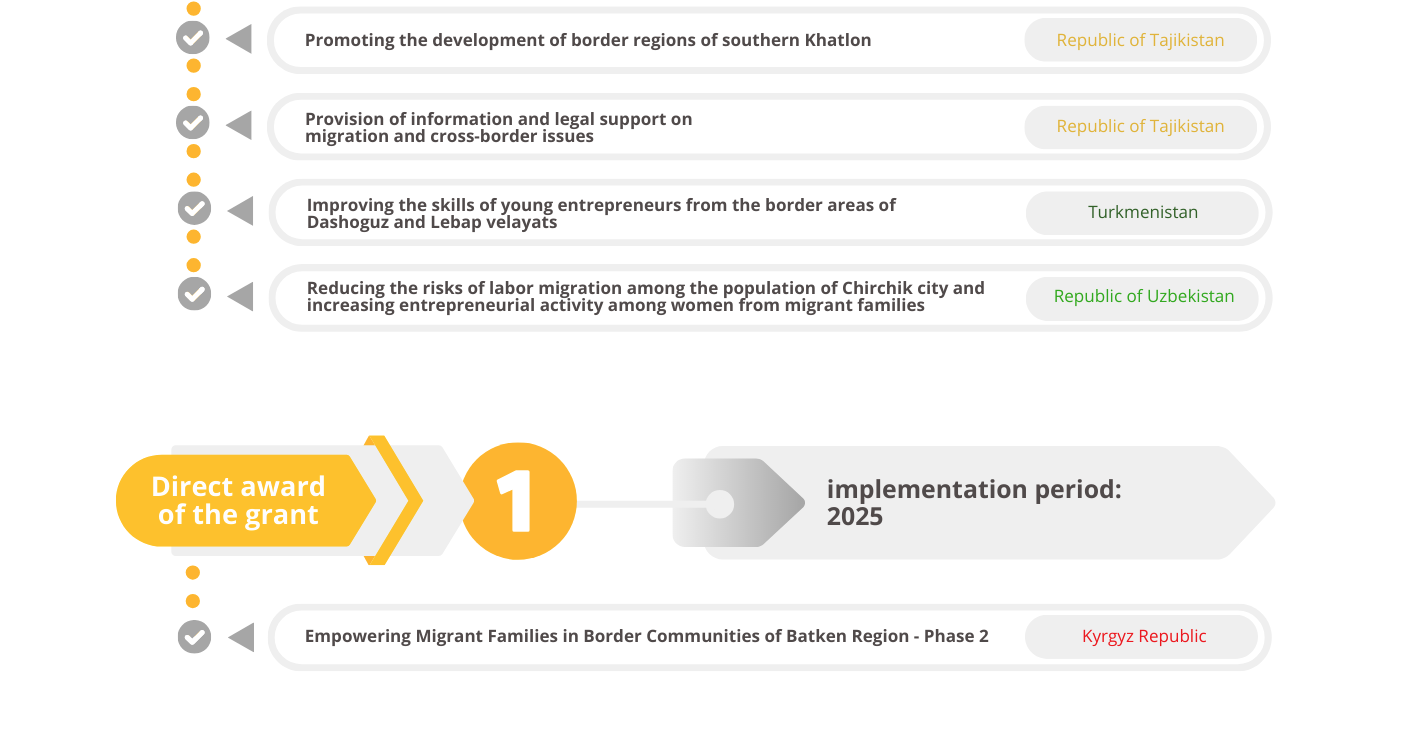Open the Direct award of the grant badge
This screenshot has height=751, width=1414.
[239, 501]
